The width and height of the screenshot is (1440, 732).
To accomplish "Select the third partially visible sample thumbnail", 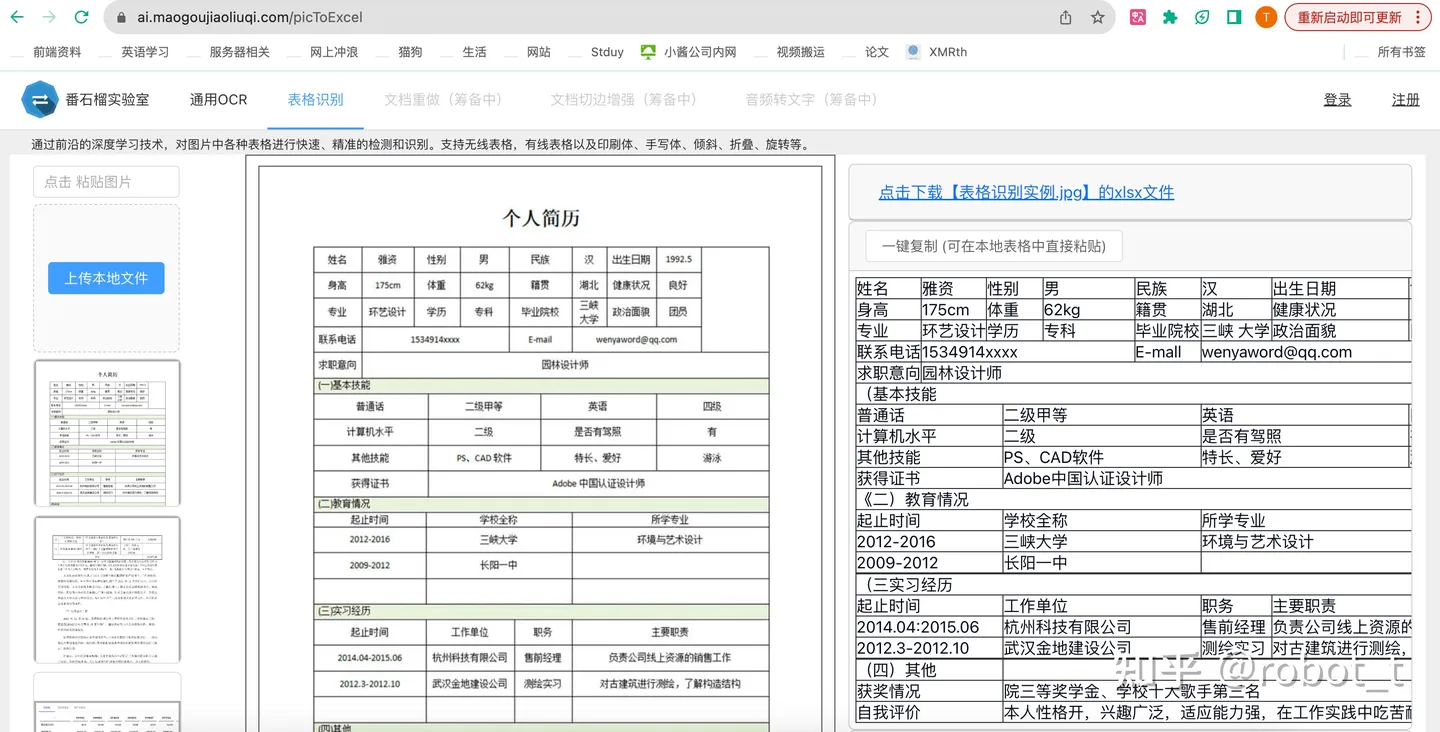I will 107,702.
